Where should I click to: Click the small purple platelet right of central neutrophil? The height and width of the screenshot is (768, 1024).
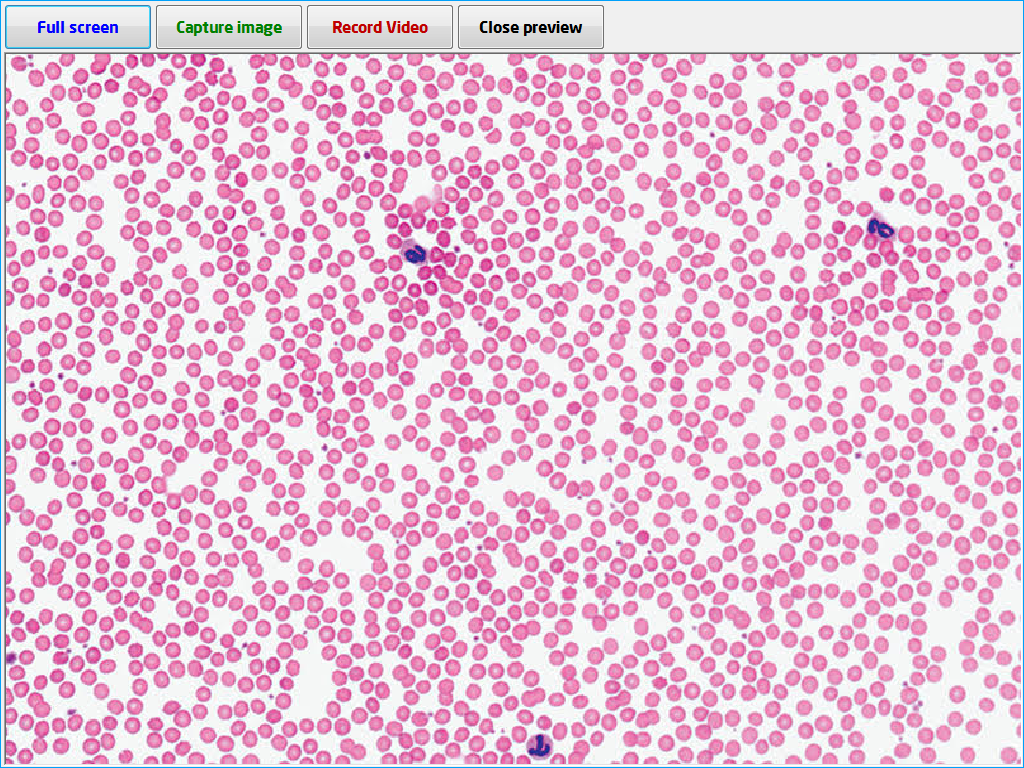[457, 249]
